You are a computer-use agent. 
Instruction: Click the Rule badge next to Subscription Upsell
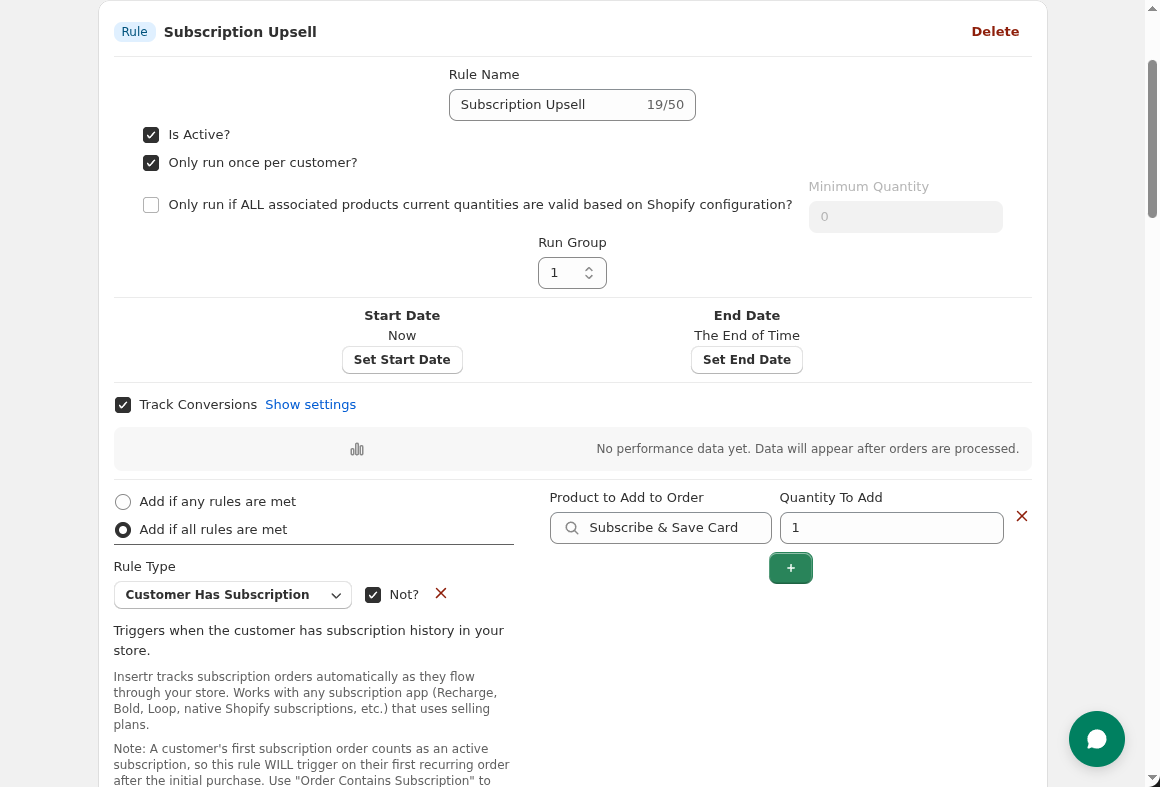134,31
